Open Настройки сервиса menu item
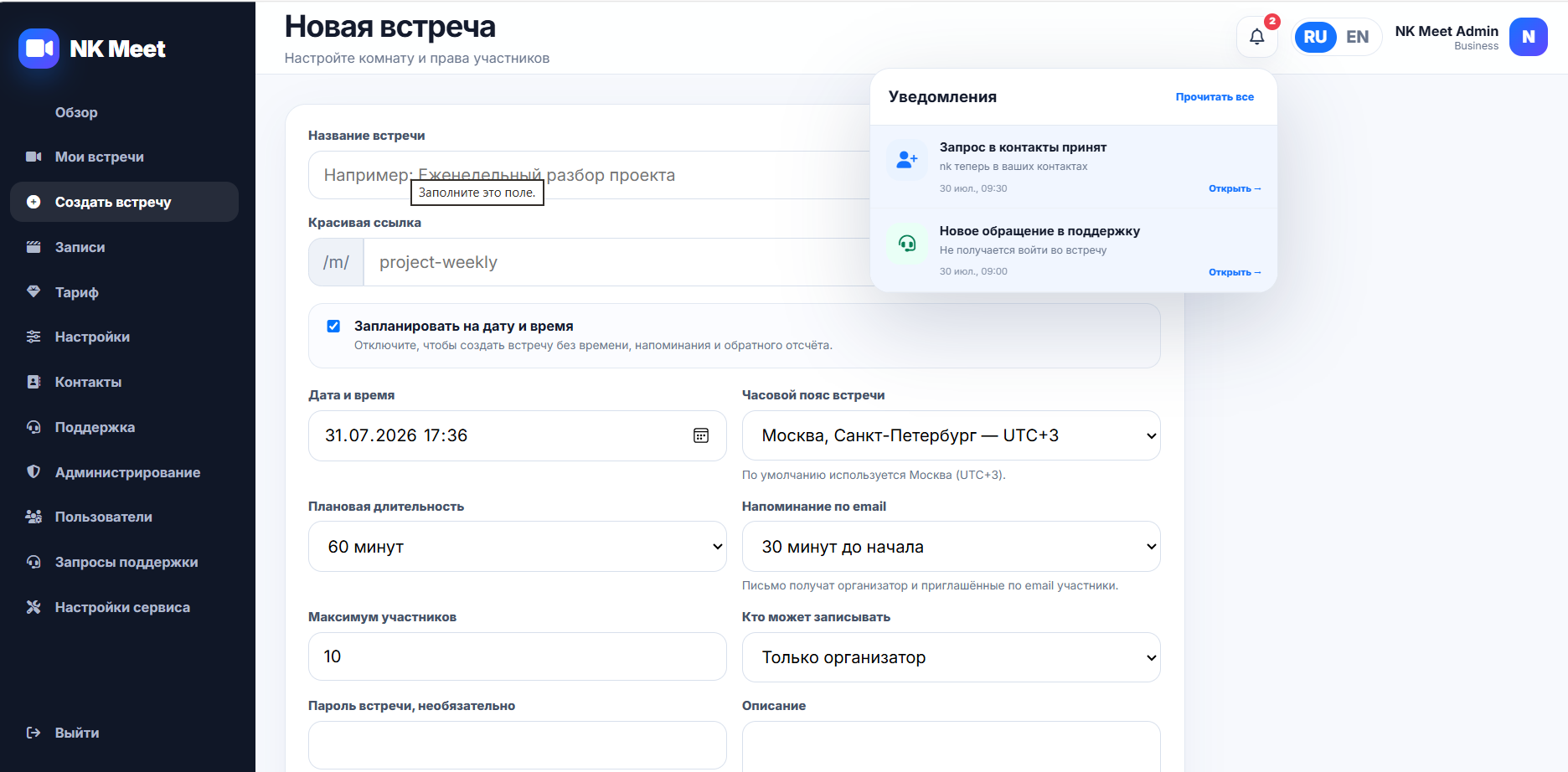Image resolution: width=1568 pixels, height=772 pixels. [124, 607]
